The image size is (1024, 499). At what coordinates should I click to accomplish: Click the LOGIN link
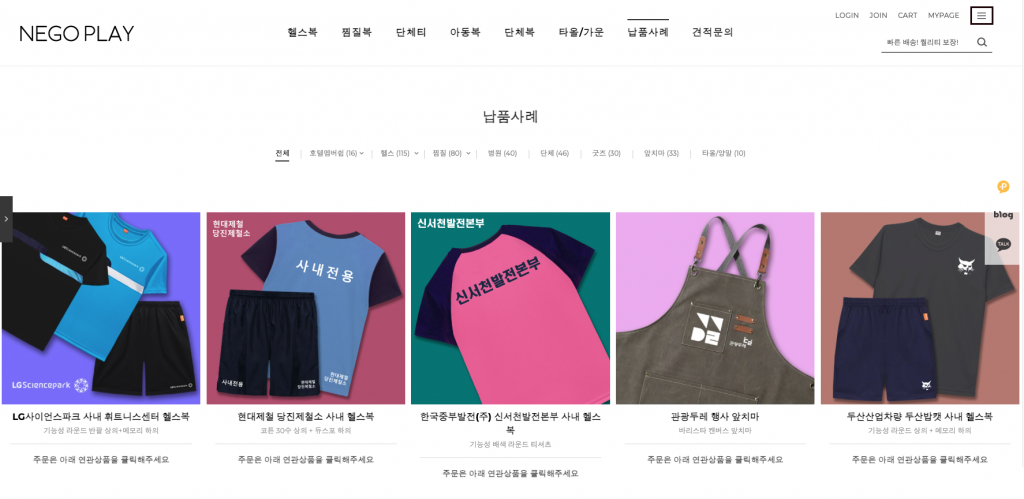(x=846, y=15)
